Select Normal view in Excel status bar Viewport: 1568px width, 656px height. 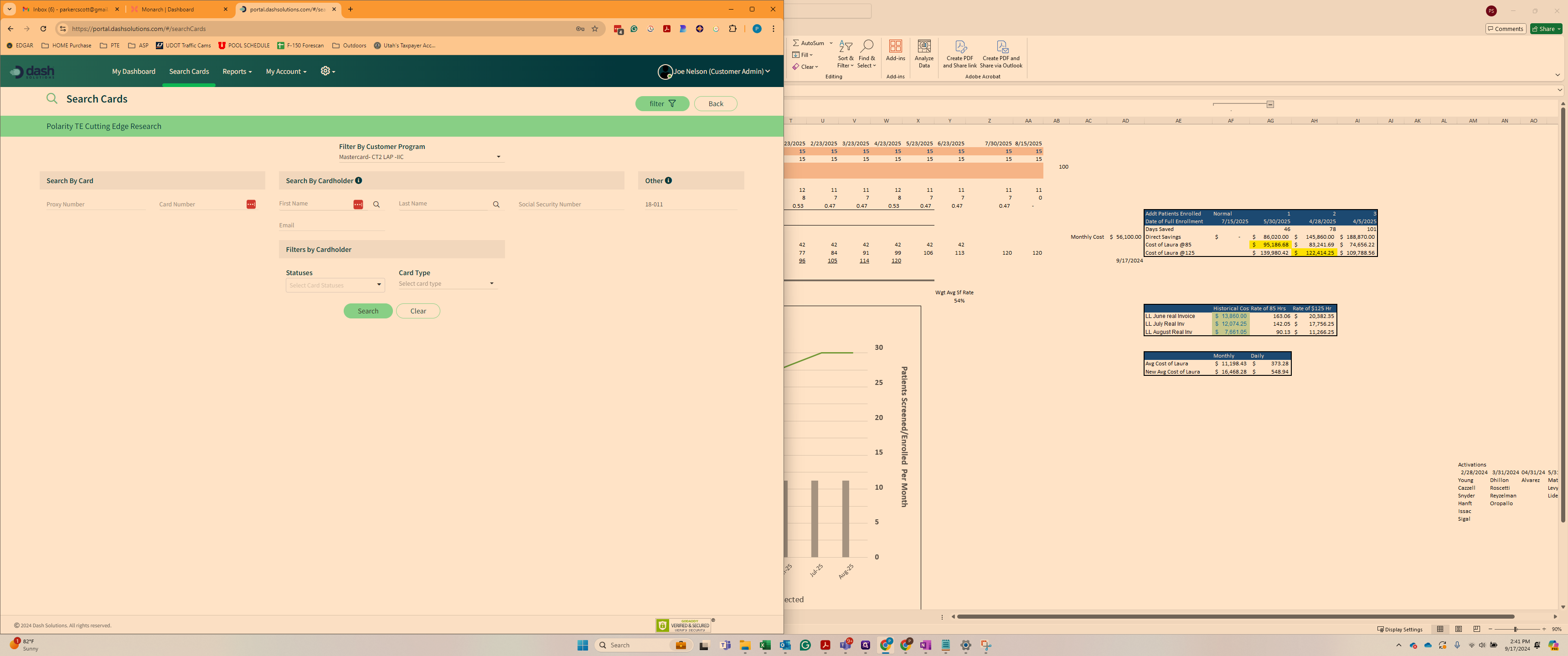(x=1440, y=629)
